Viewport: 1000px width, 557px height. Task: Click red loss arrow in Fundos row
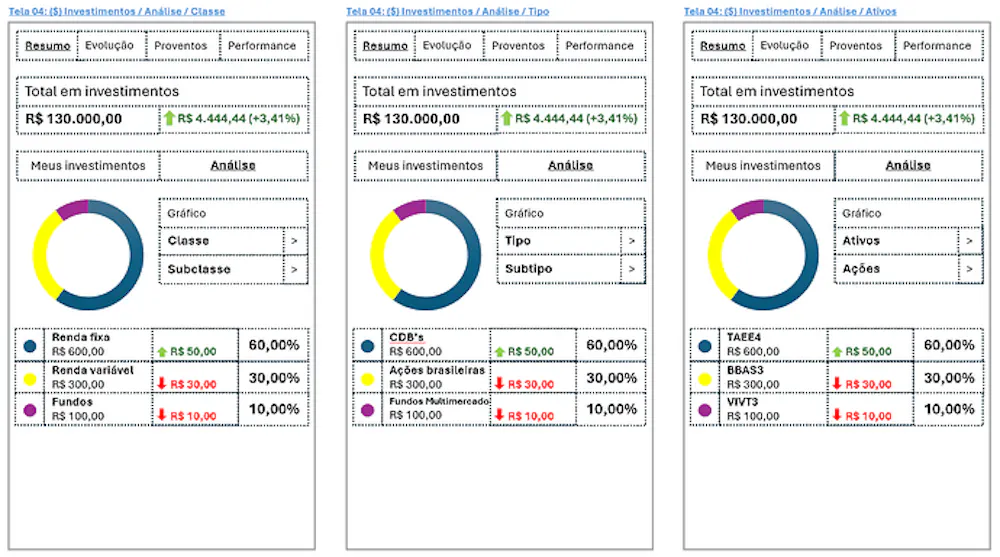coord(162,415)
